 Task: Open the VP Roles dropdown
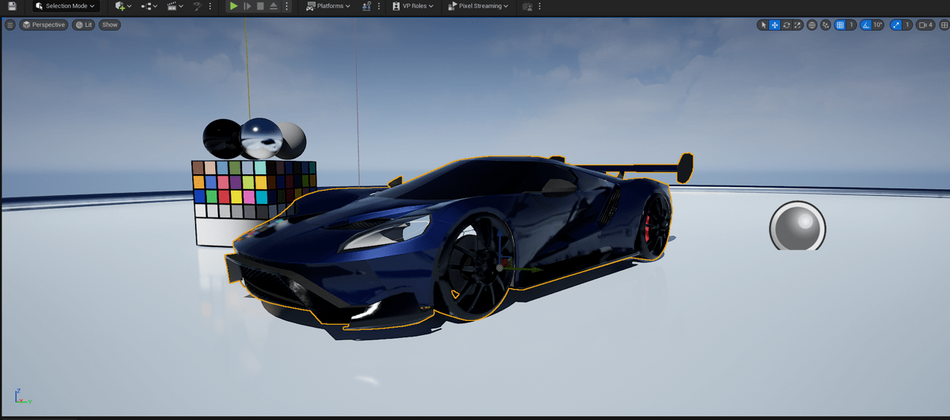pos(410,6)
